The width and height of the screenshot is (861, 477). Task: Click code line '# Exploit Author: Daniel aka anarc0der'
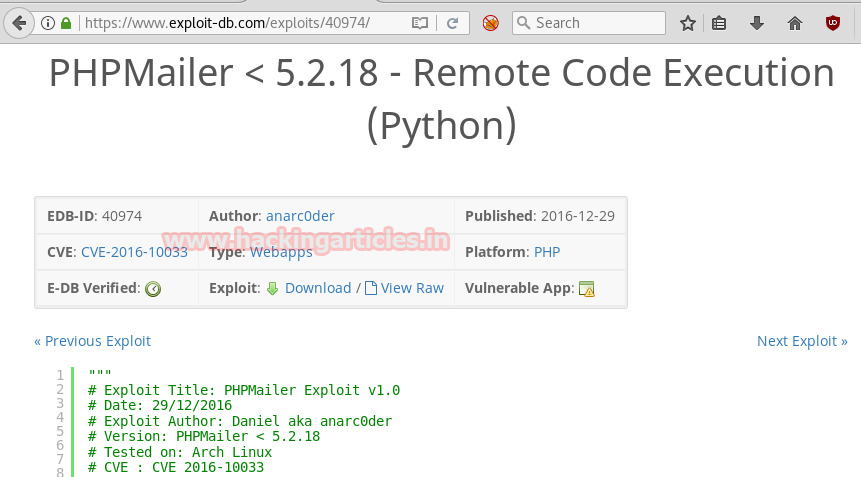tap(240, 421)
